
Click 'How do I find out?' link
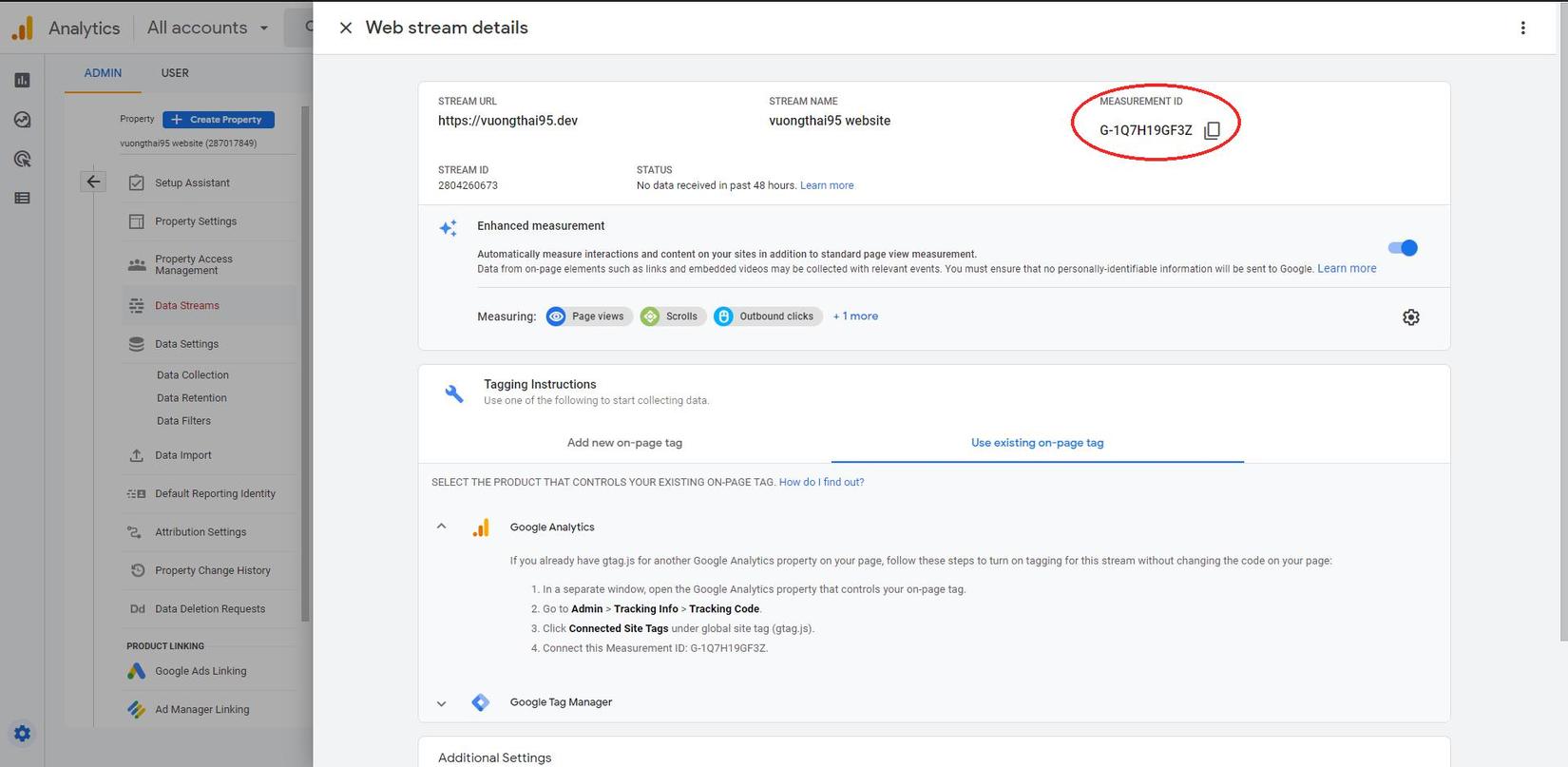[x=821, y=483]
